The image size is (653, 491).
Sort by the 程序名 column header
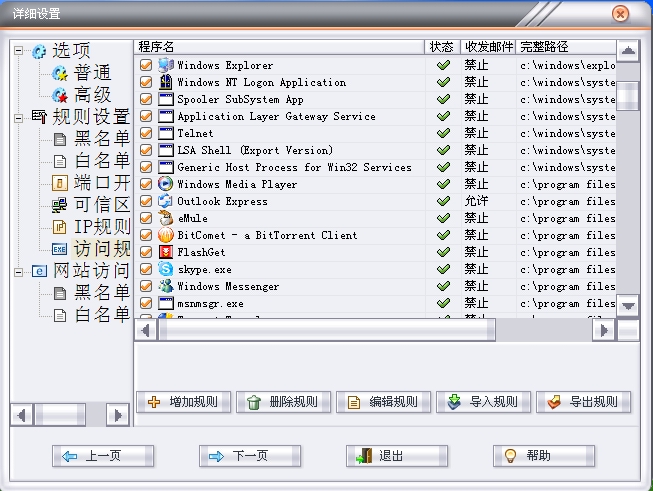click(279, 47)
